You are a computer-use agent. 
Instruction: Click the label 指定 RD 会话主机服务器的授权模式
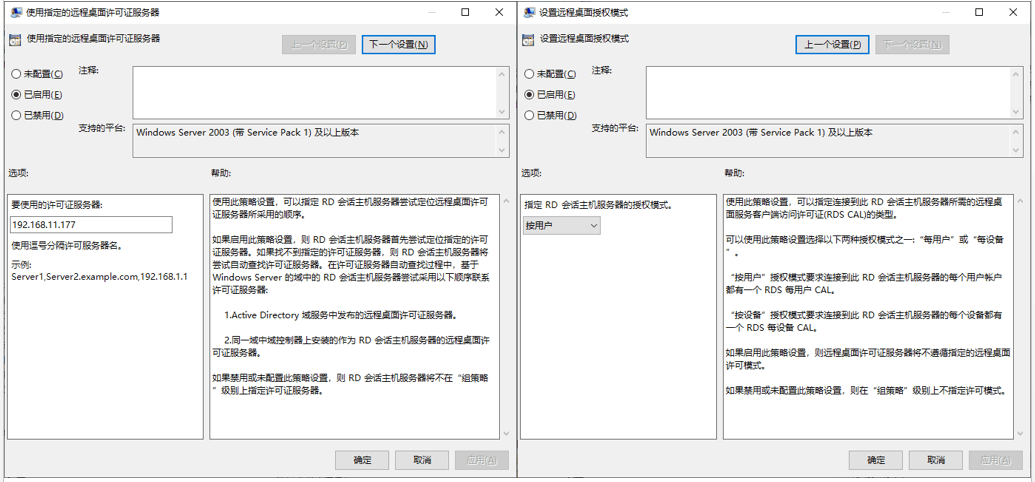pos(598,205)
